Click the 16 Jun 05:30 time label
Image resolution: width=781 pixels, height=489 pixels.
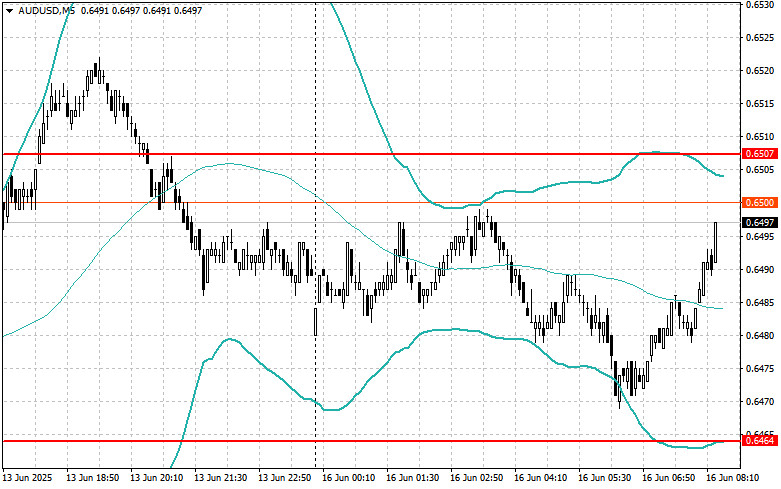coord(605,478)
